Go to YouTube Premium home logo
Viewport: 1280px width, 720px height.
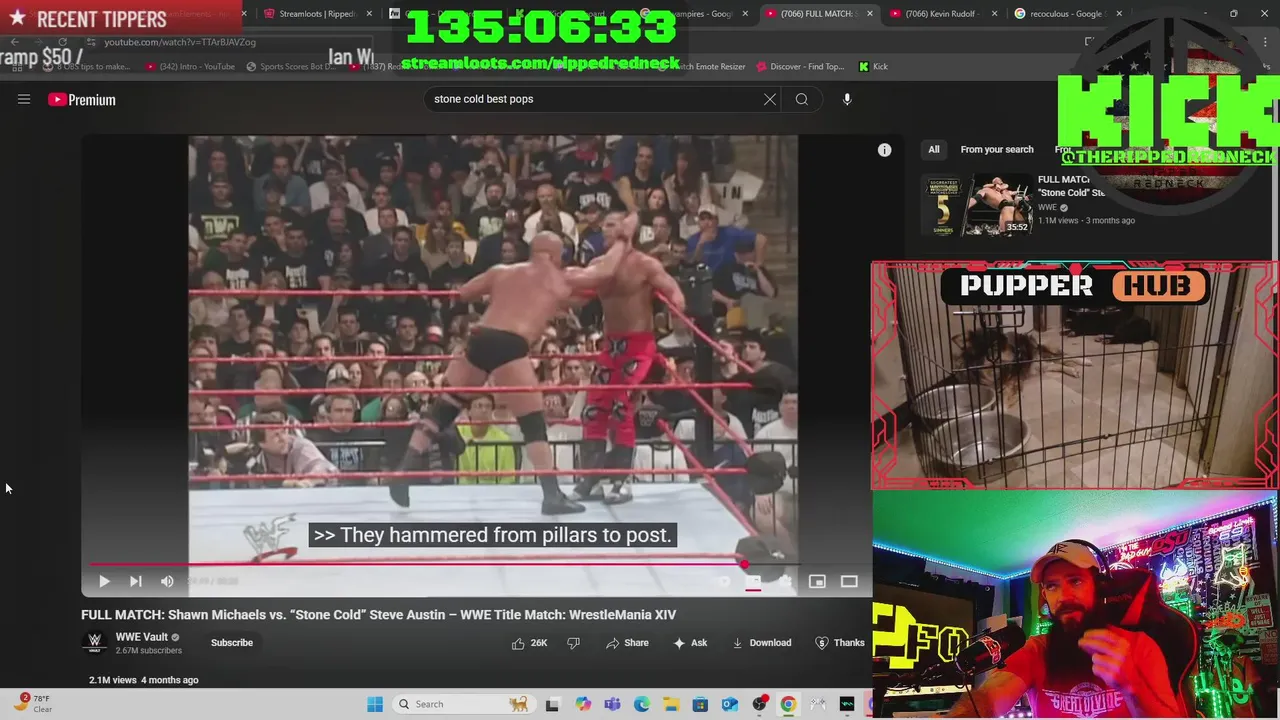pos(82,99)
